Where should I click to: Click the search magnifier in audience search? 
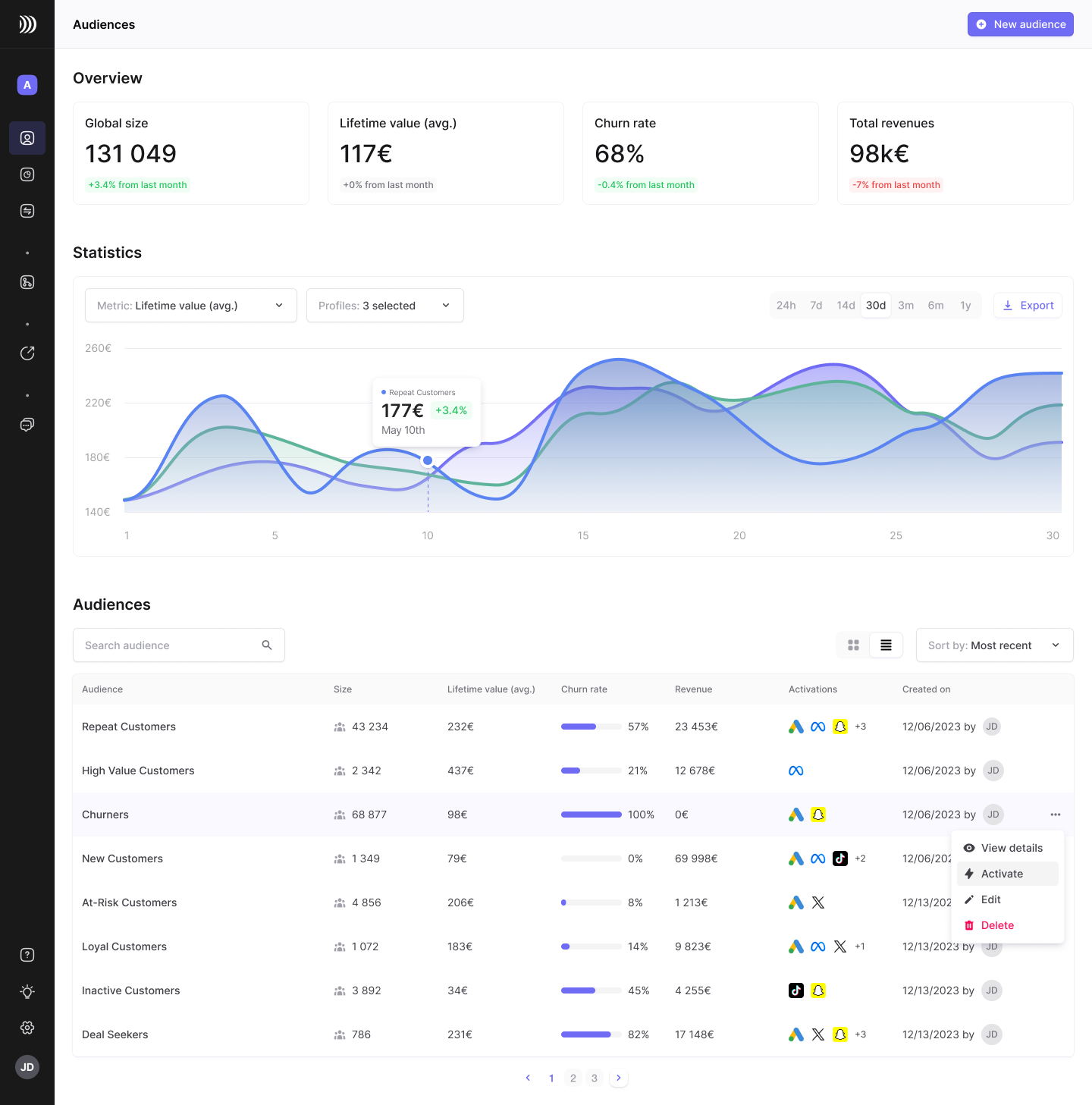(267, 645)
